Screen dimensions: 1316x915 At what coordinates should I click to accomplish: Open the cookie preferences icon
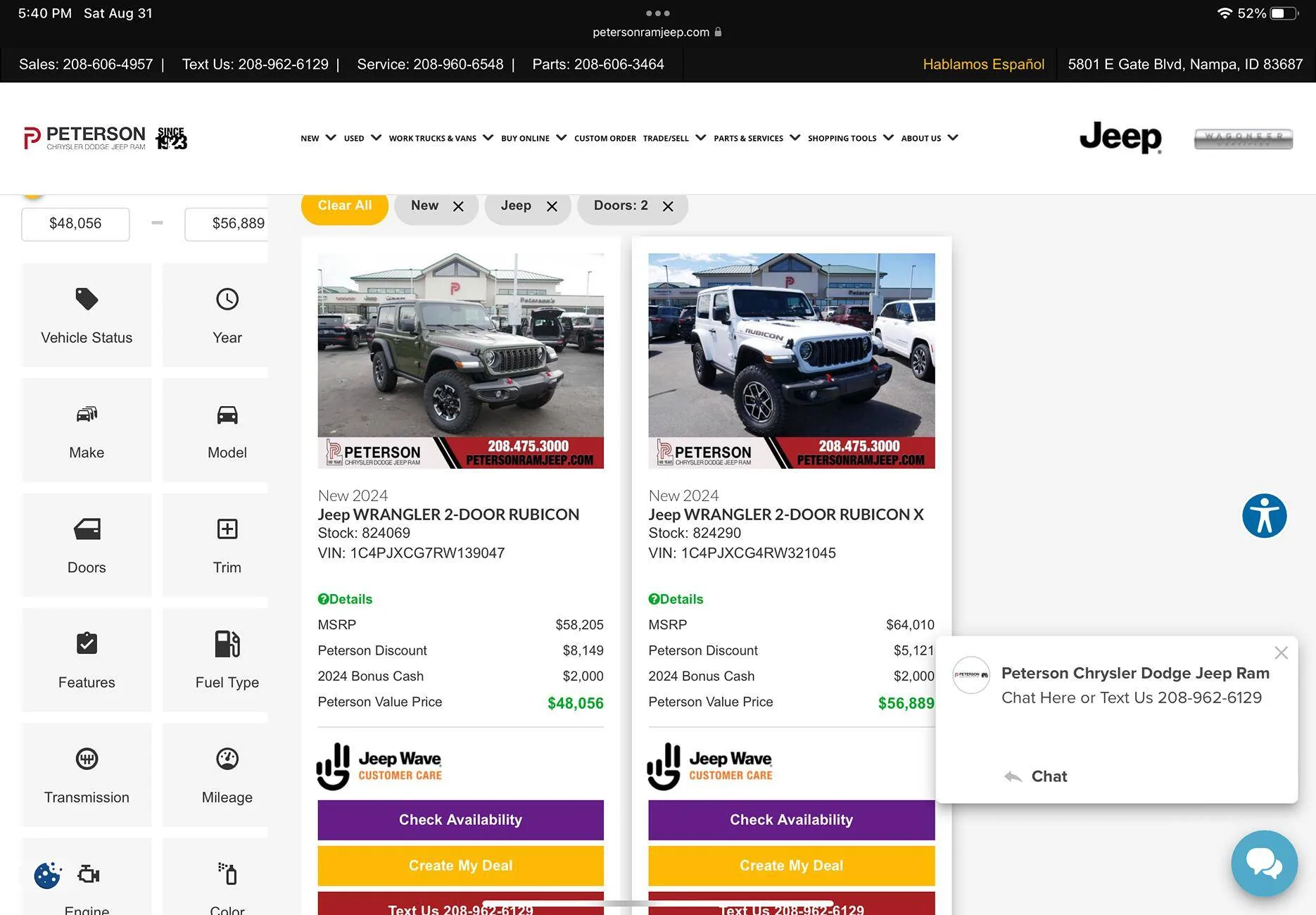click(47, 876)
